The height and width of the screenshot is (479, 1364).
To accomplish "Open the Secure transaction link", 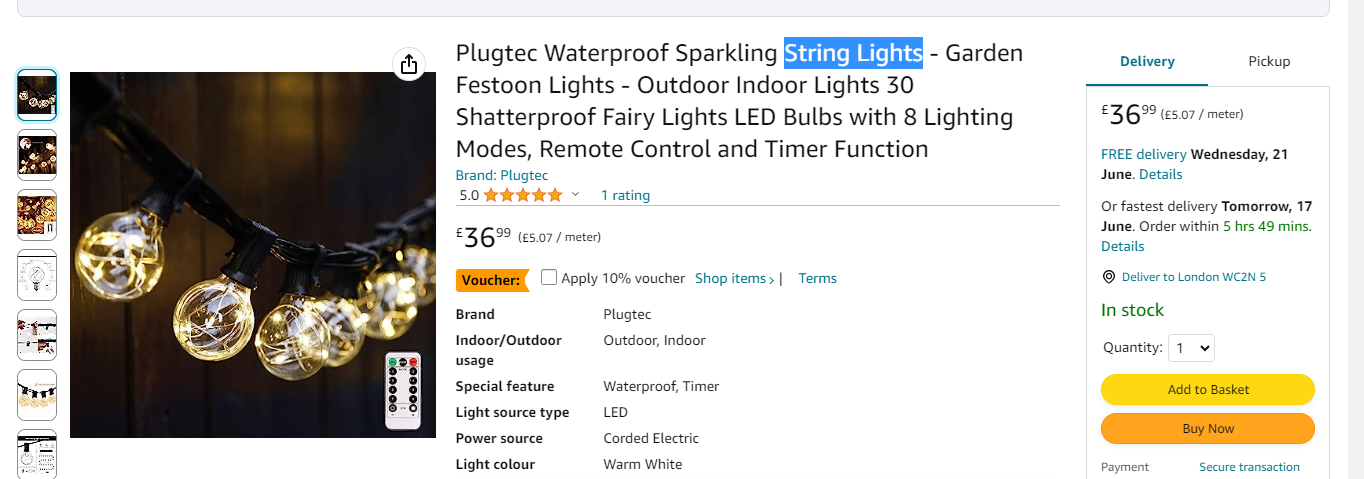I will (1249, 467).
